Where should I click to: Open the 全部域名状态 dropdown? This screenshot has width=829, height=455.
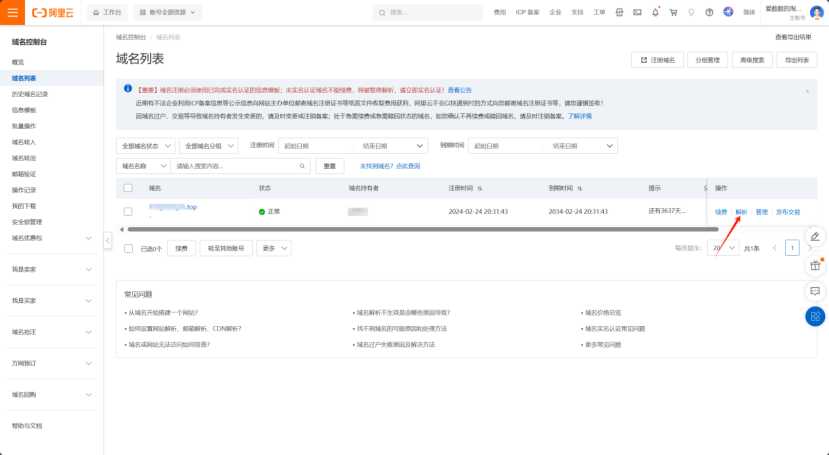click(144, 145)
